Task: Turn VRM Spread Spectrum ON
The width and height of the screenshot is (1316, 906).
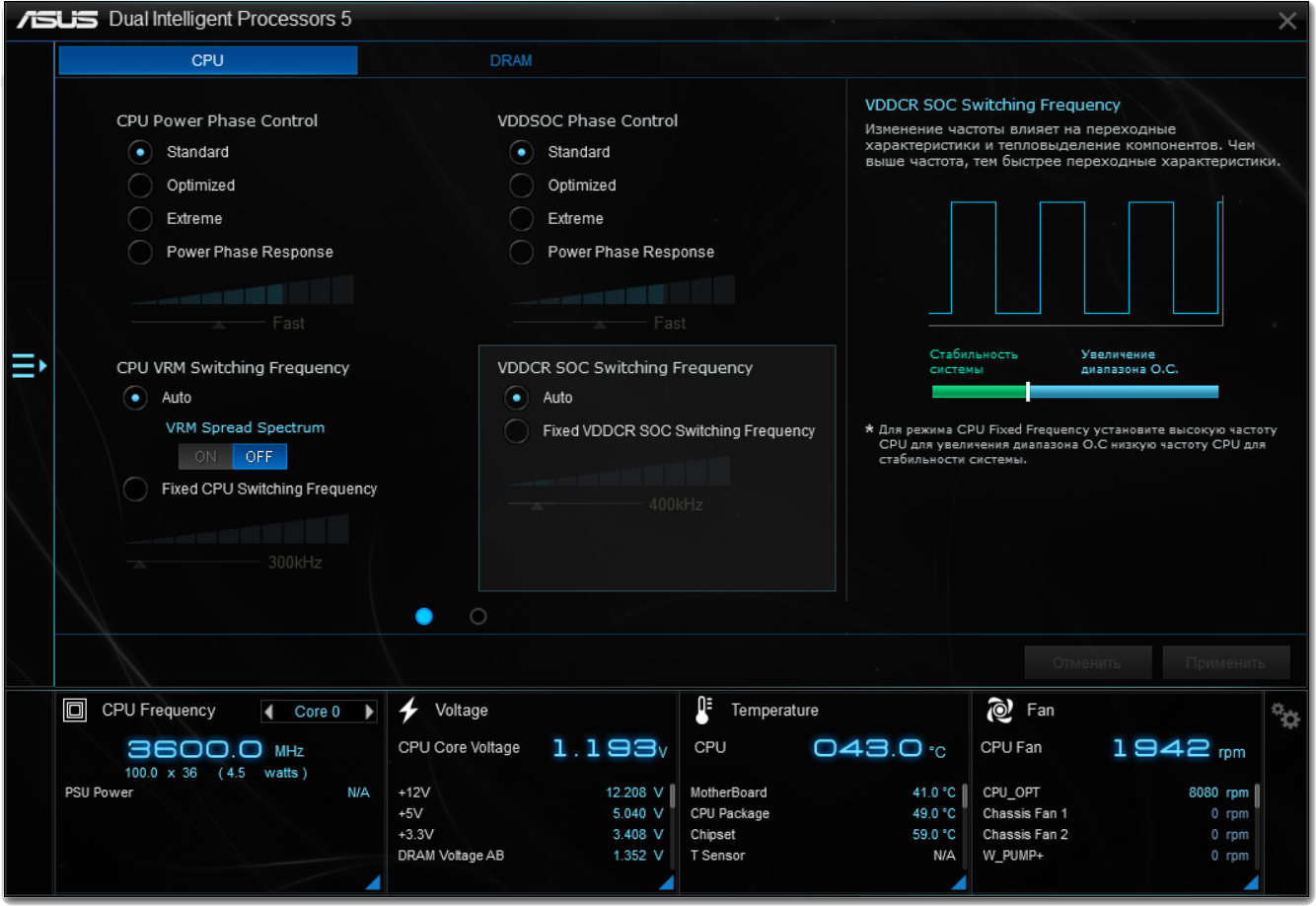Action: [x=205, y=457]
